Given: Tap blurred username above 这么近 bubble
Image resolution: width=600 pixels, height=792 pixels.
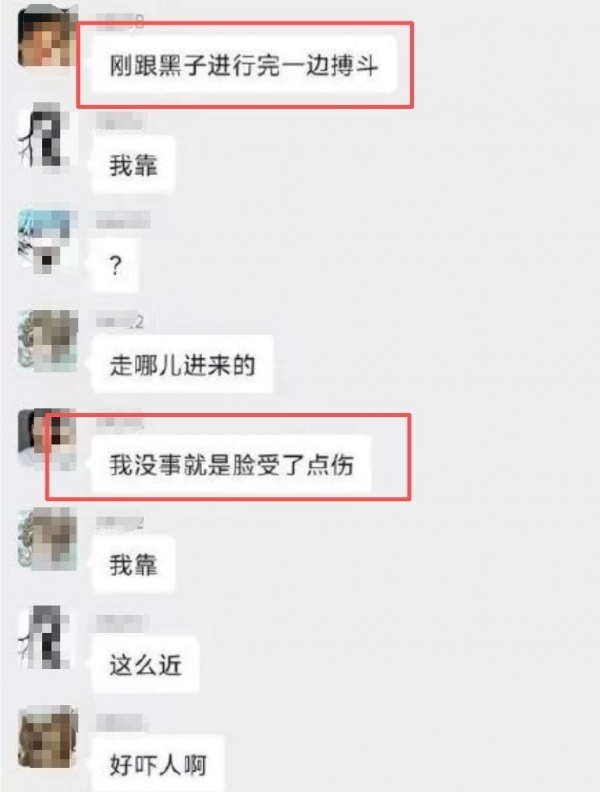Looking at the screenshot, I should 121,622.
